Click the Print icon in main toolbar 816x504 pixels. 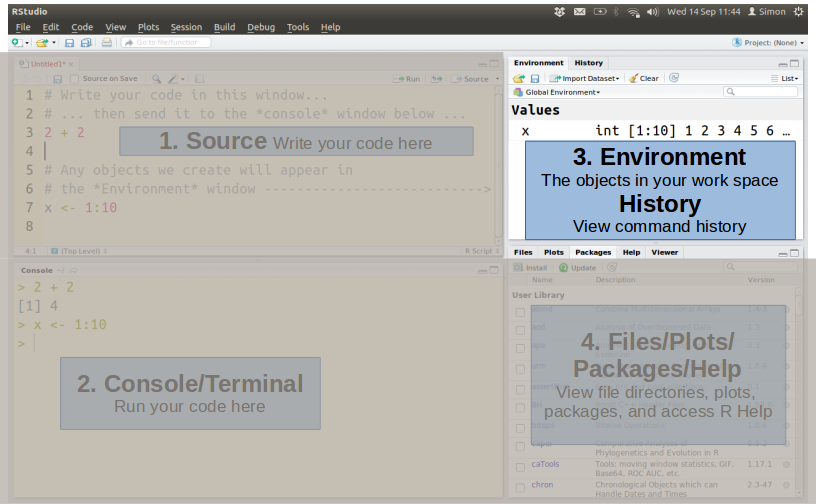click(107, 43)
